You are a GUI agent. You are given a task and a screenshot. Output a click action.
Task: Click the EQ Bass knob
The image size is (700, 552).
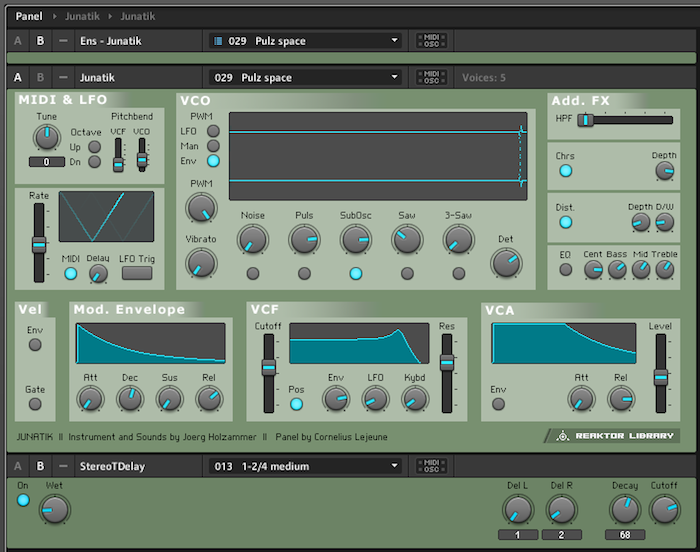pos(617,269)
